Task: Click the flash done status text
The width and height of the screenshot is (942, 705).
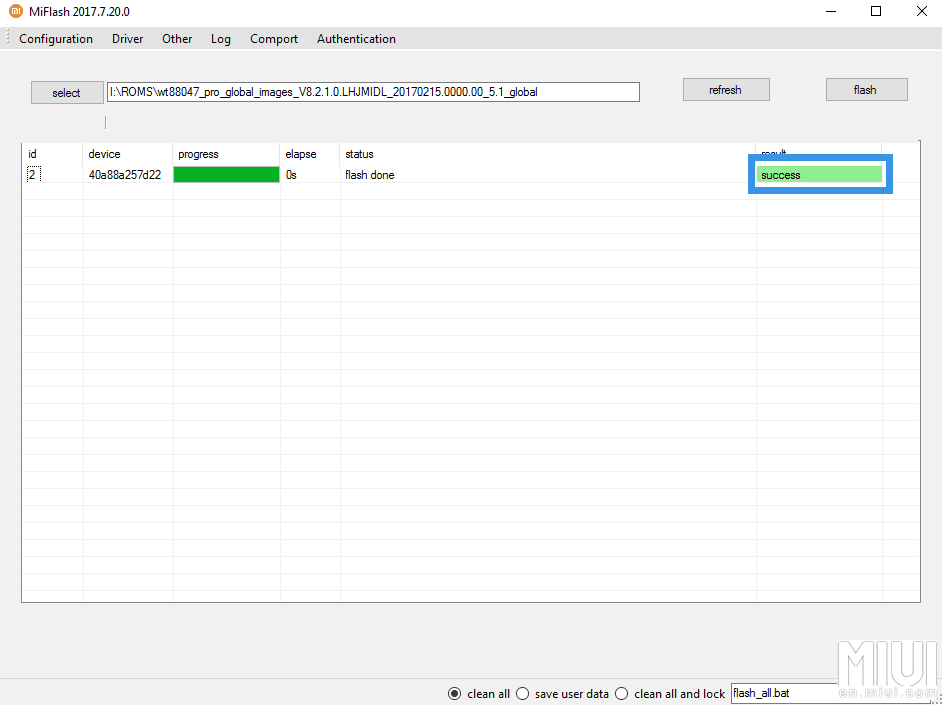Action: [x=369, y=175]
